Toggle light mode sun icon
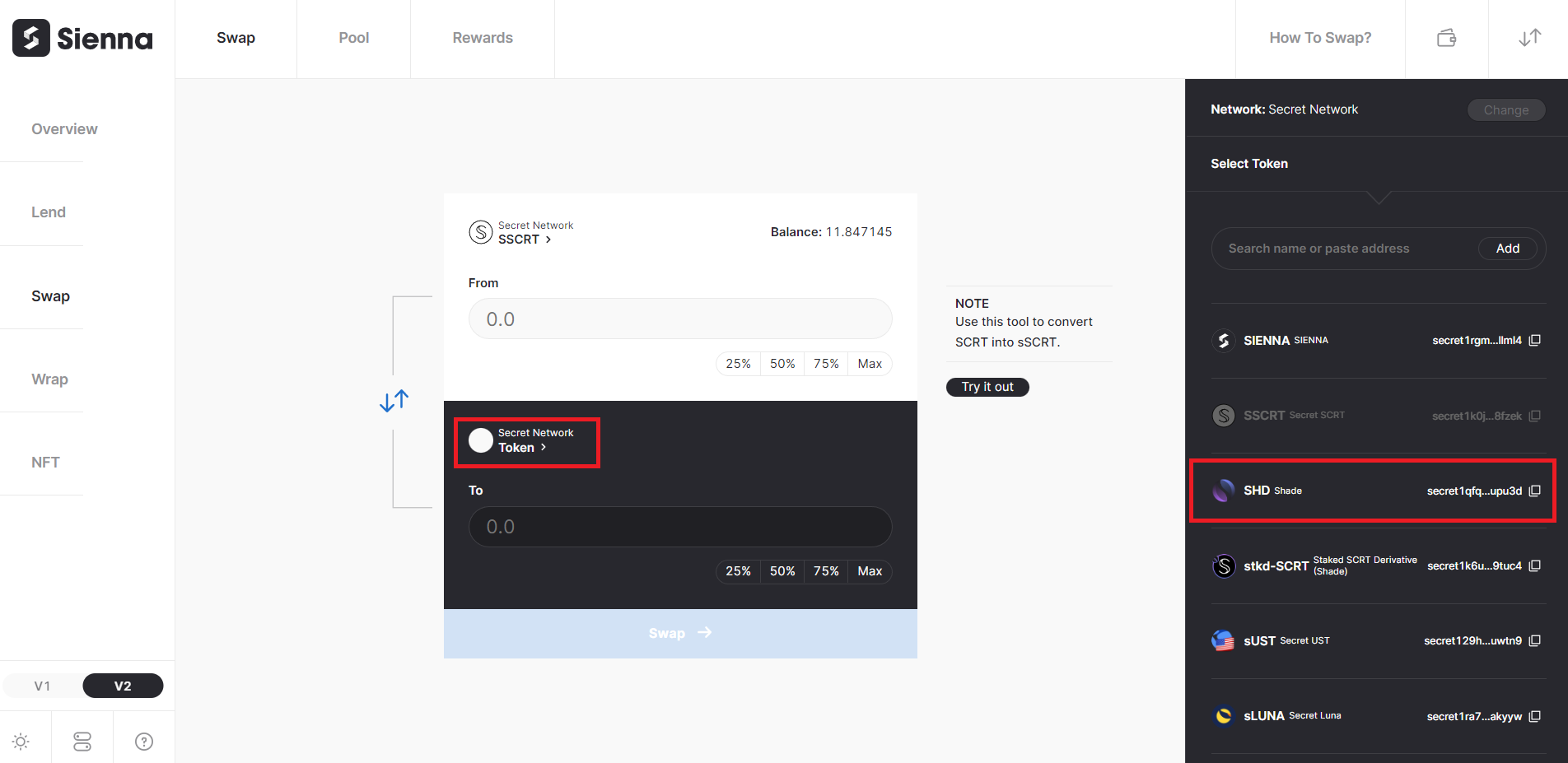The height and width of the screenshot is (763, 1568). [x=21, y=742]
